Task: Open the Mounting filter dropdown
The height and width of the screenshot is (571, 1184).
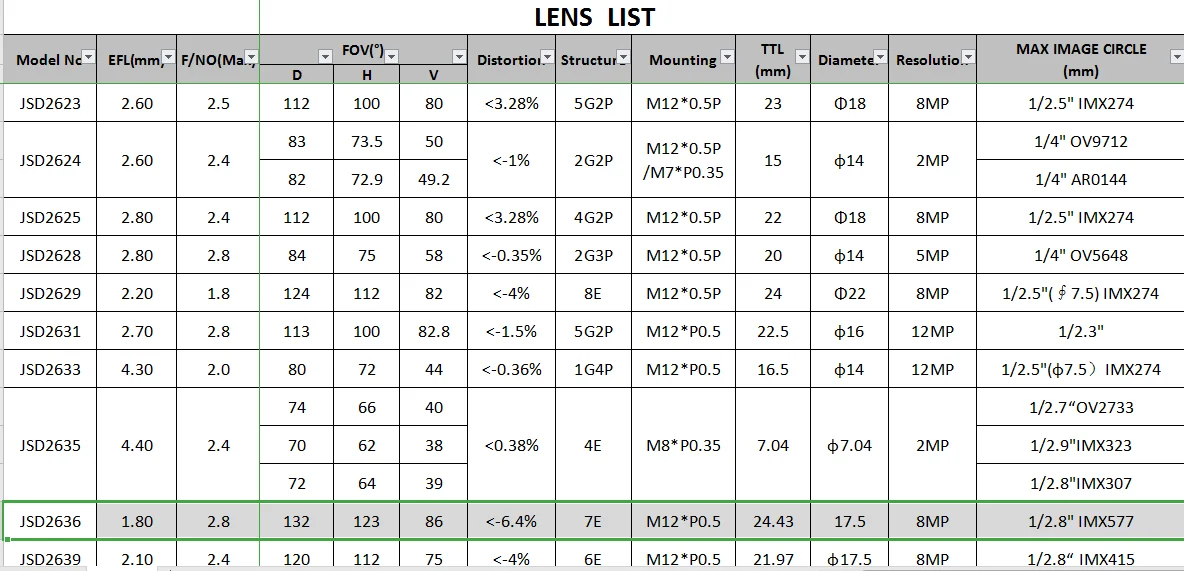Action: point(726,58)
